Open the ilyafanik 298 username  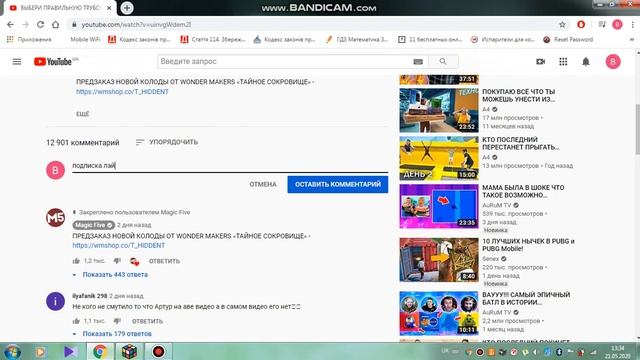(x=89, y=296)
